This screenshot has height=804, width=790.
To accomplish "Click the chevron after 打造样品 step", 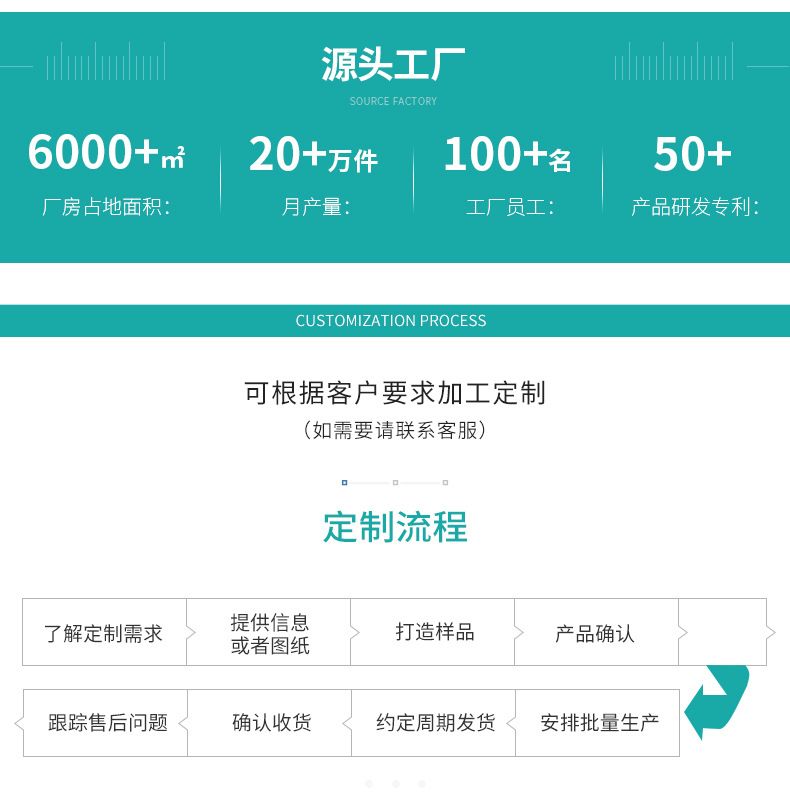I will (x=519, y=633).
